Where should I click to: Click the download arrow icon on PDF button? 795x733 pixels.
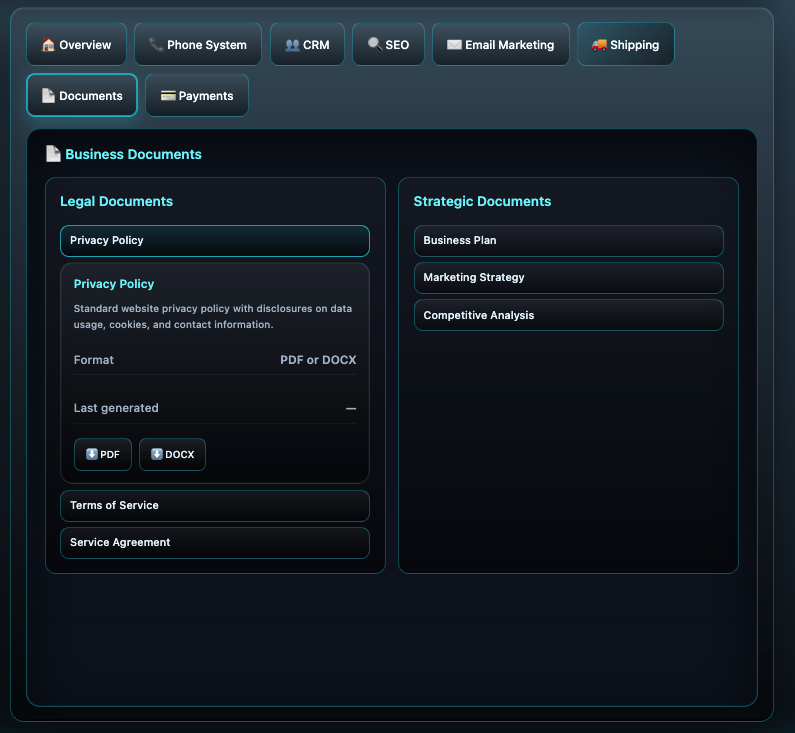pyautogui.click(x=91, y=454)
